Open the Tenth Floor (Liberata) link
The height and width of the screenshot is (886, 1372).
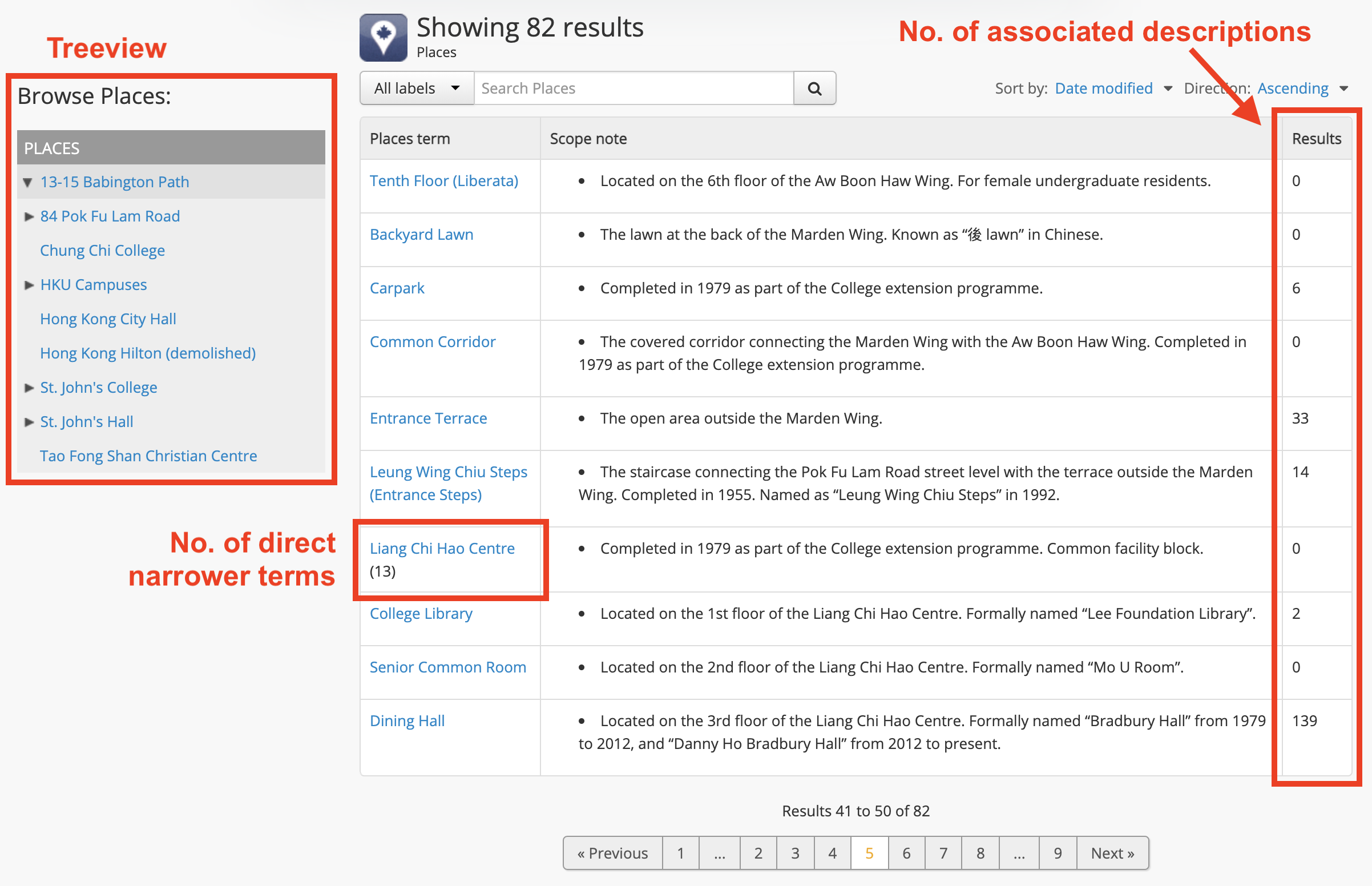tap(443, 181)
